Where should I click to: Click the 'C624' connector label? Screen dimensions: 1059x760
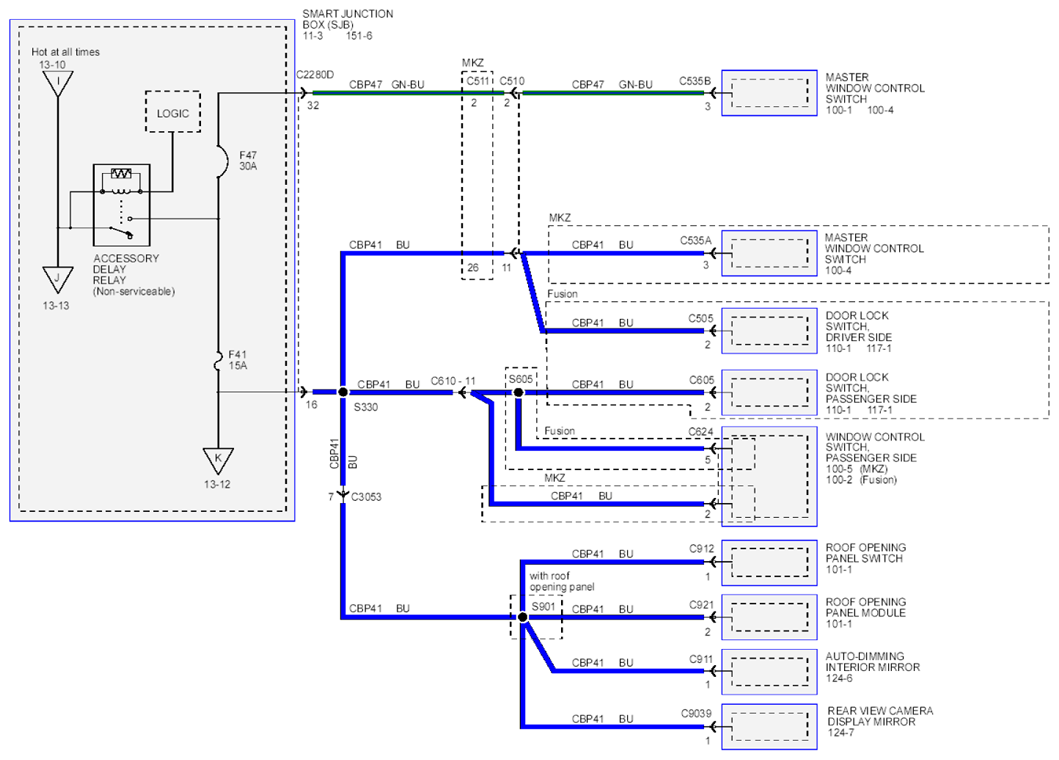[x=701, y=431]
